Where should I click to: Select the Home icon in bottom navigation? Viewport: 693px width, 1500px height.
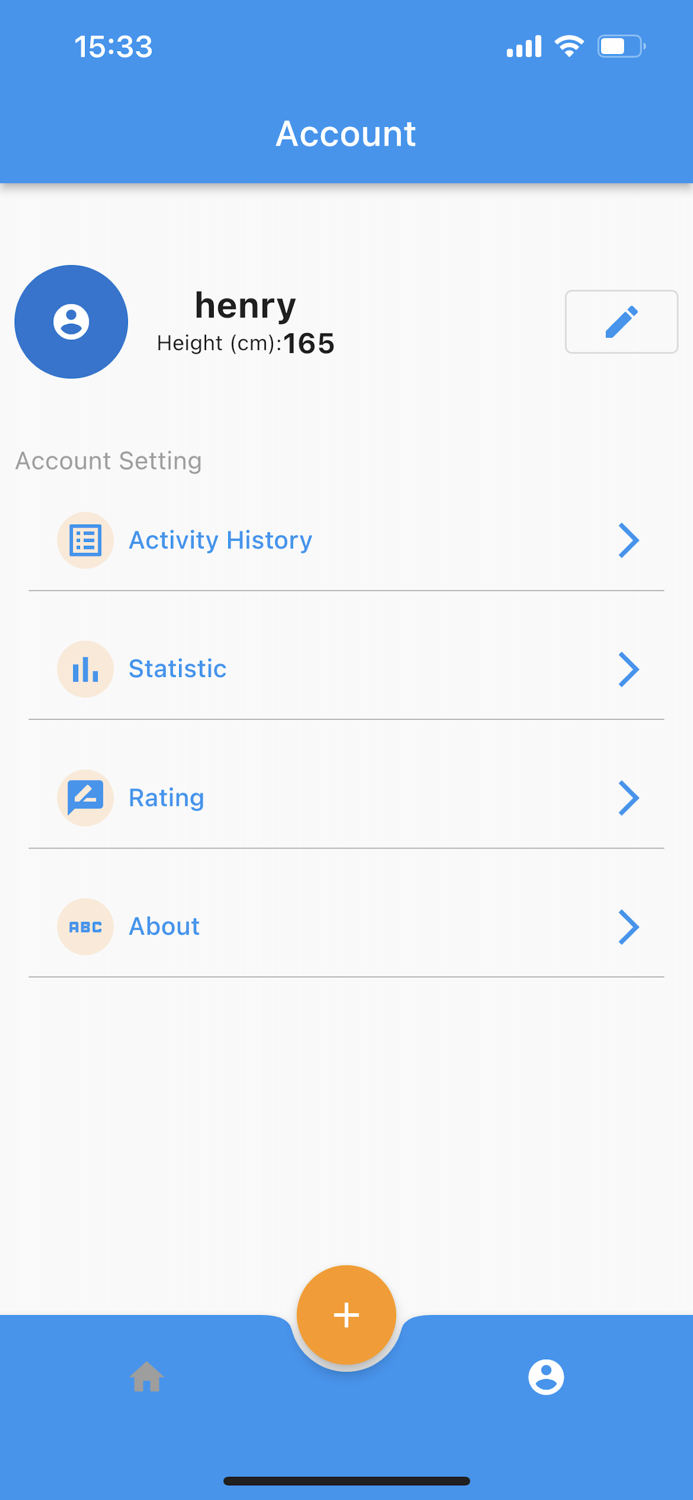point(146,1376)
